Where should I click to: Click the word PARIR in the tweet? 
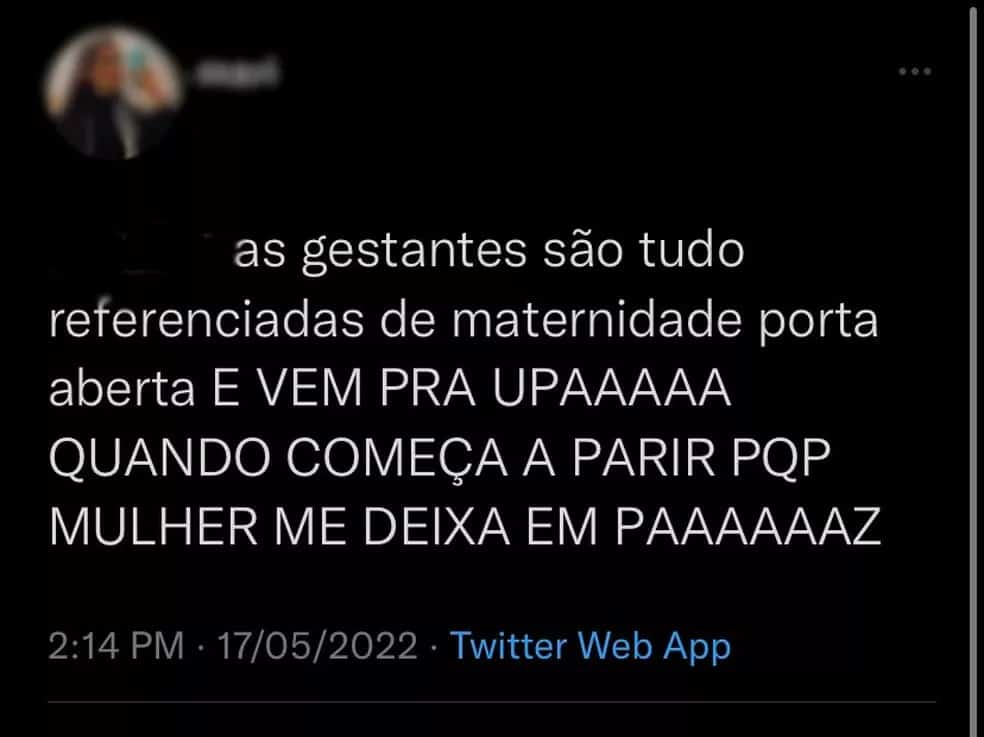point(643,458)
